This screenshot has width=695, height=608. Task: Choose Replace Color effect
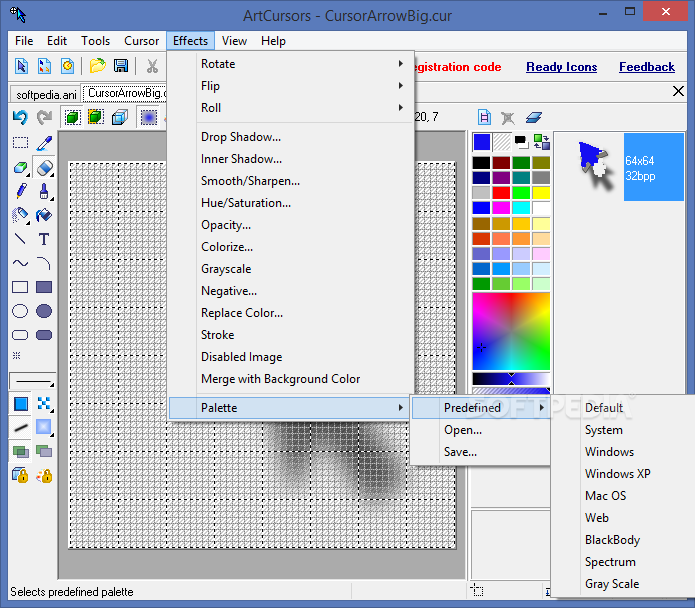pos(291,313)
